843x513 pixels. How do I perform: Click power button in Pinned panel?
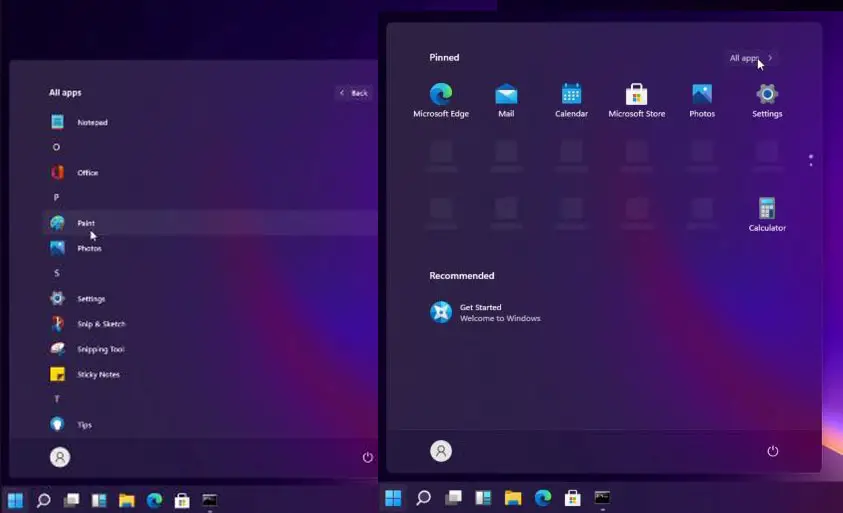coord(773,451)
